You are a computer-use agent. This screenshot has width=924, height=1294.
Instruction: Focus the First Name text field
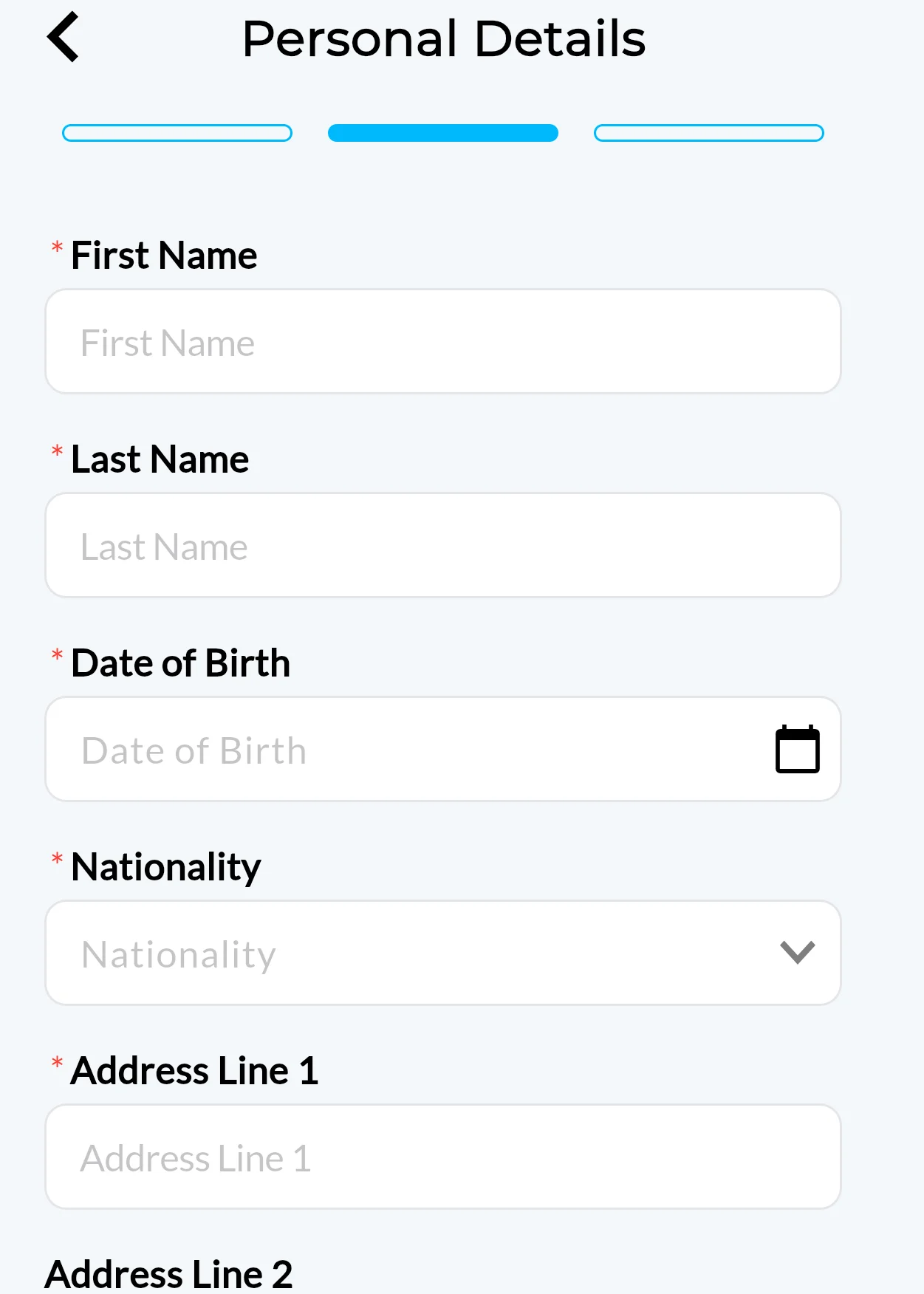coord(443,341)
